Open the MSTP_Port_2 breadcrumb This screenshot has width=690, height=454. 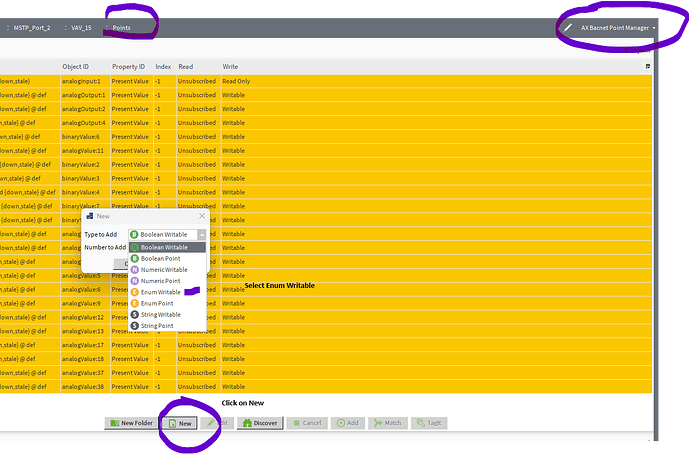pos(32,28)
